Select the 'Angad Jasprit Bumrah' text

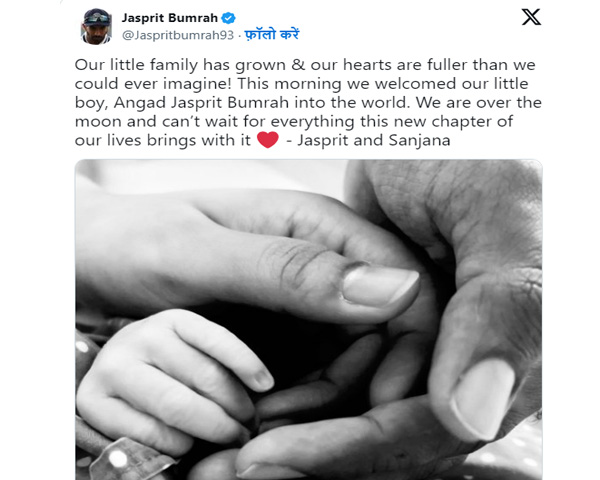pyautogui.click(x=201, y=103)
